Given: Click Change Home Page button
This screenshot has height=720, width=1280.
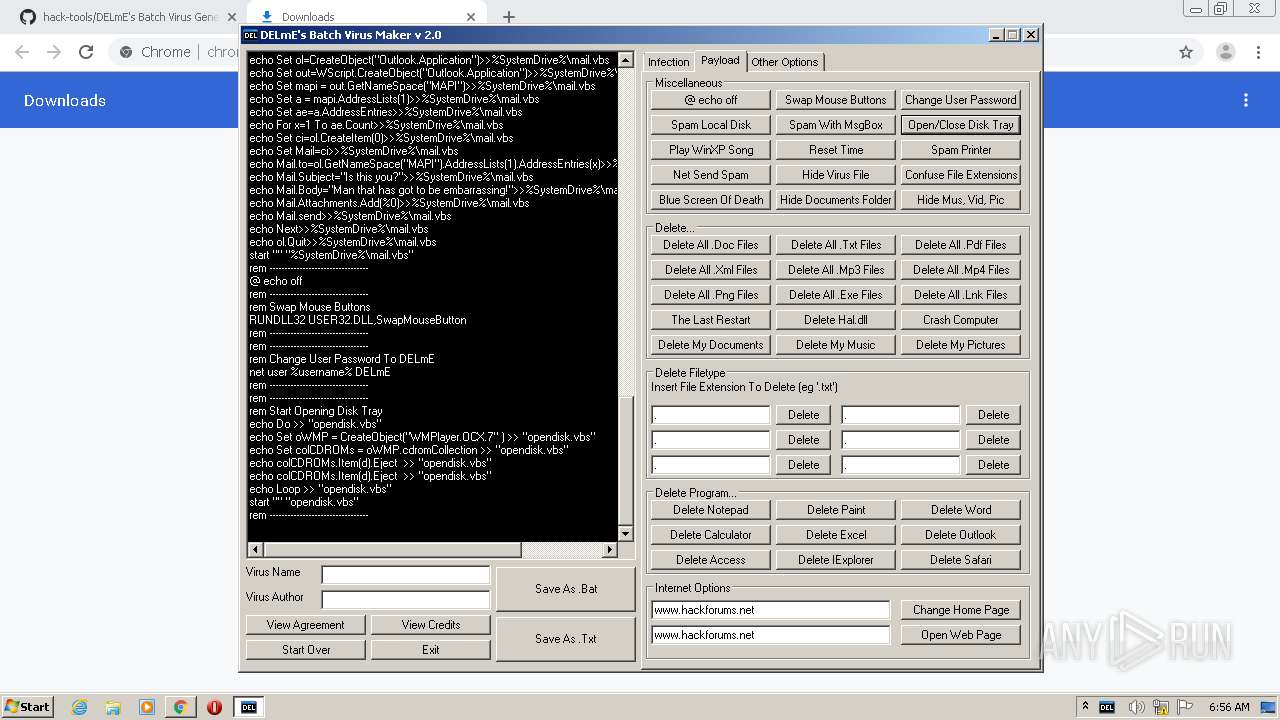Looking at the screenshot, I should tap(961, 610).
